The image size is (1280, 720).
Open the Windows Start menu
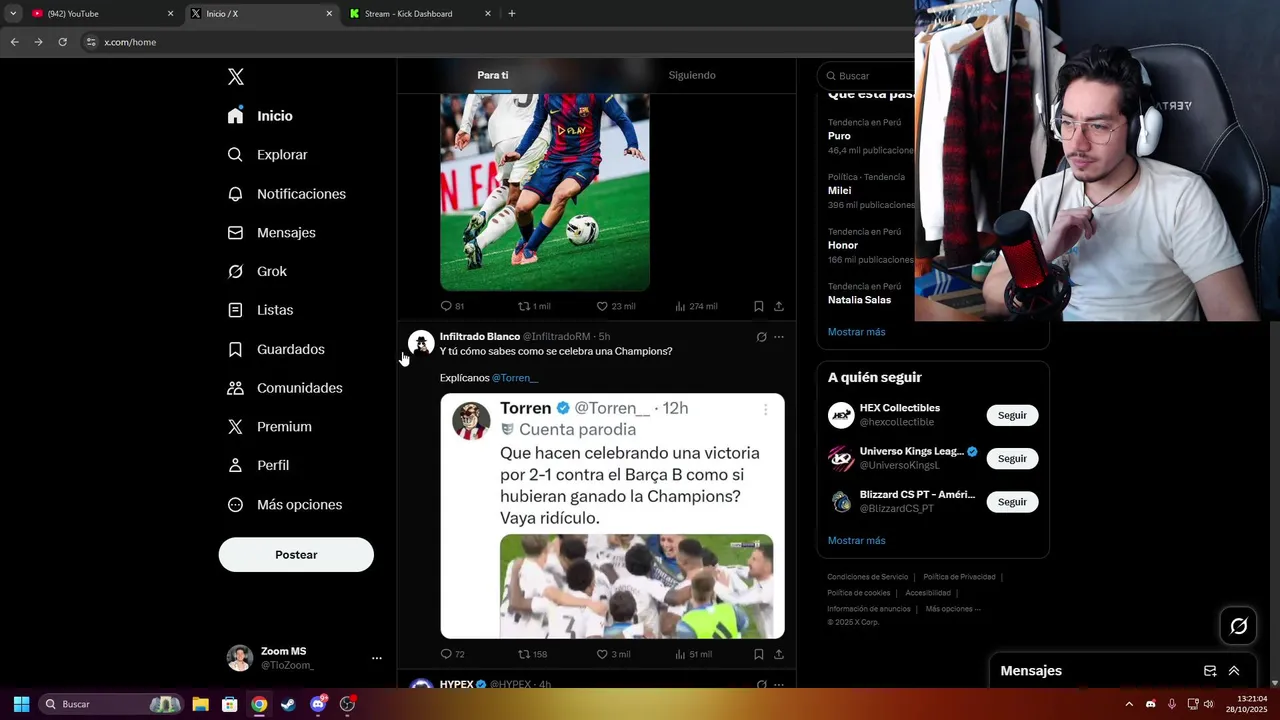pos(21,704)
